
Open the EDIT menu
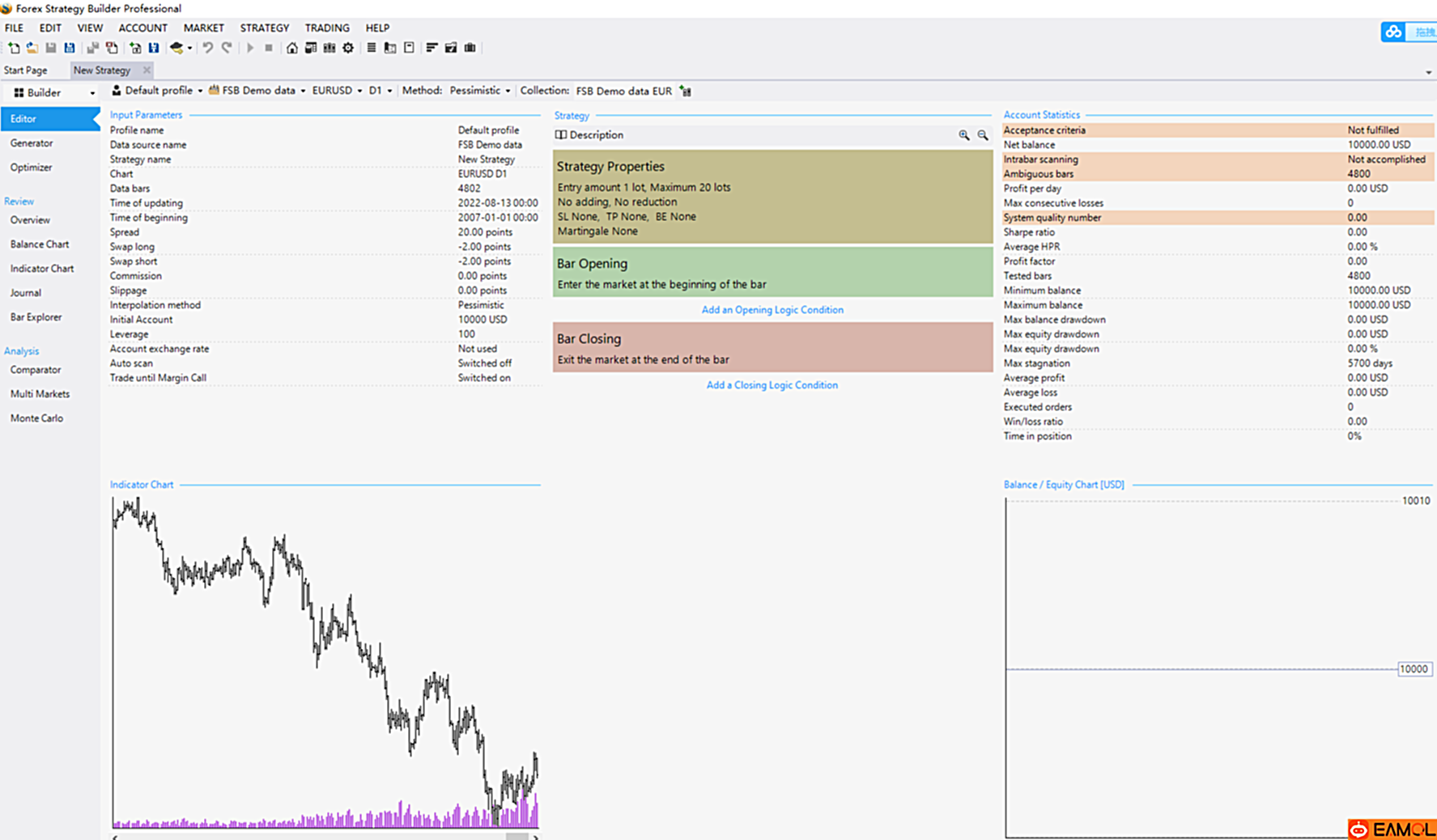(50, 28)
